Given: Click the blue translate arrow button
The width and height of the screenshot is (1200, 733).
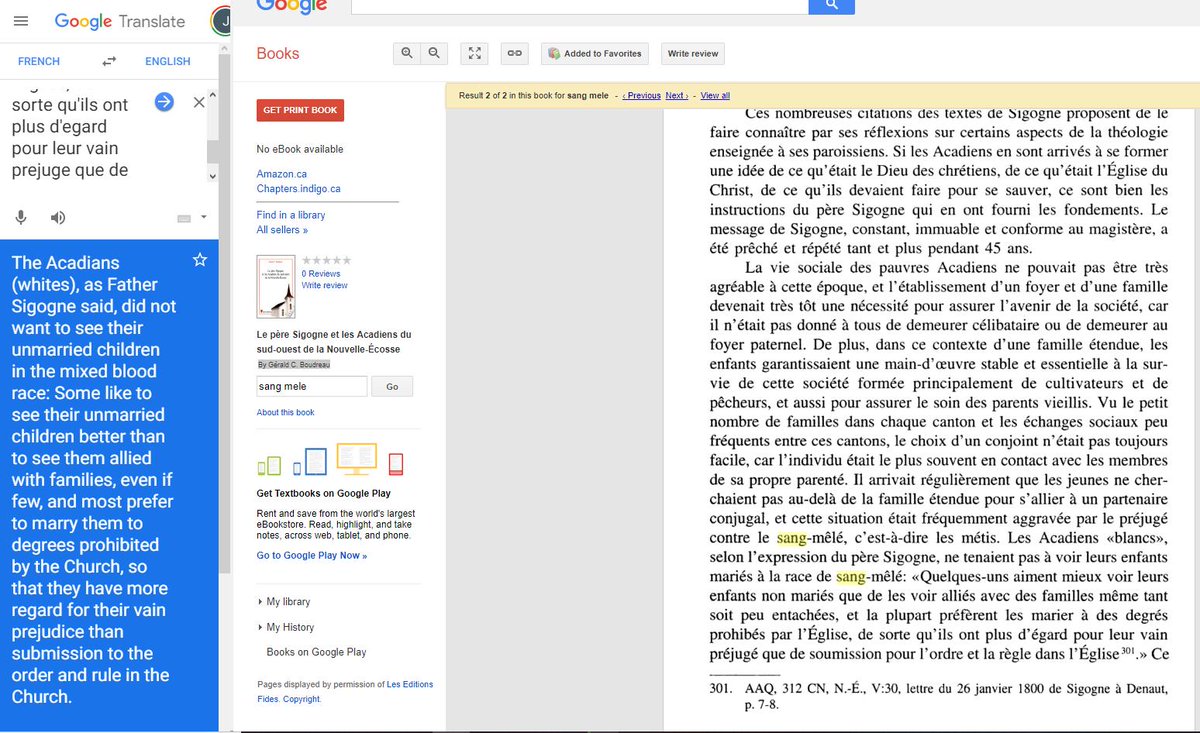Looking at the screenshot, I should (165, 102).
